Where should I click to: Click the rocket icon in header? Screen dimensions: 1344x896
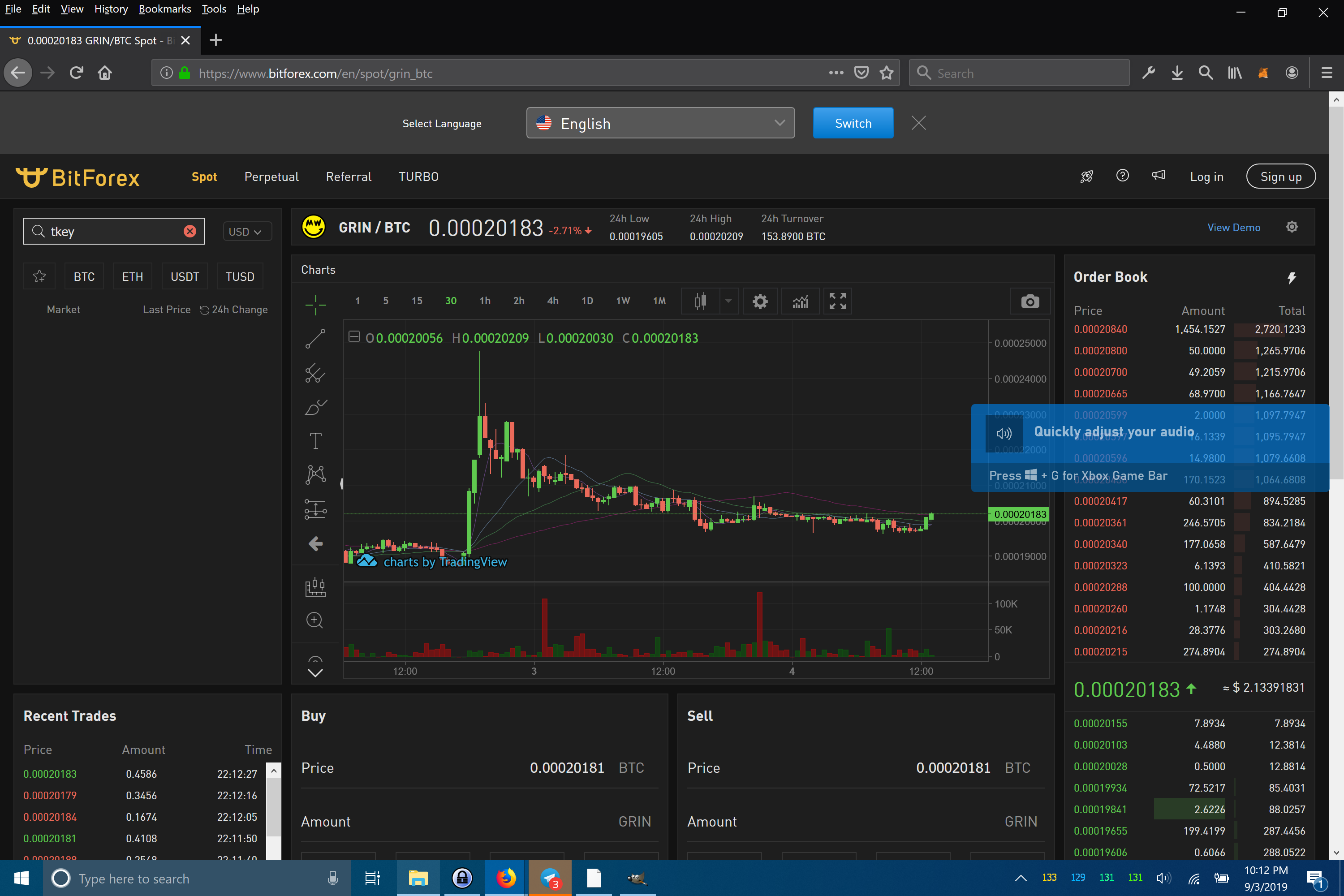[x=1086, y=177]
